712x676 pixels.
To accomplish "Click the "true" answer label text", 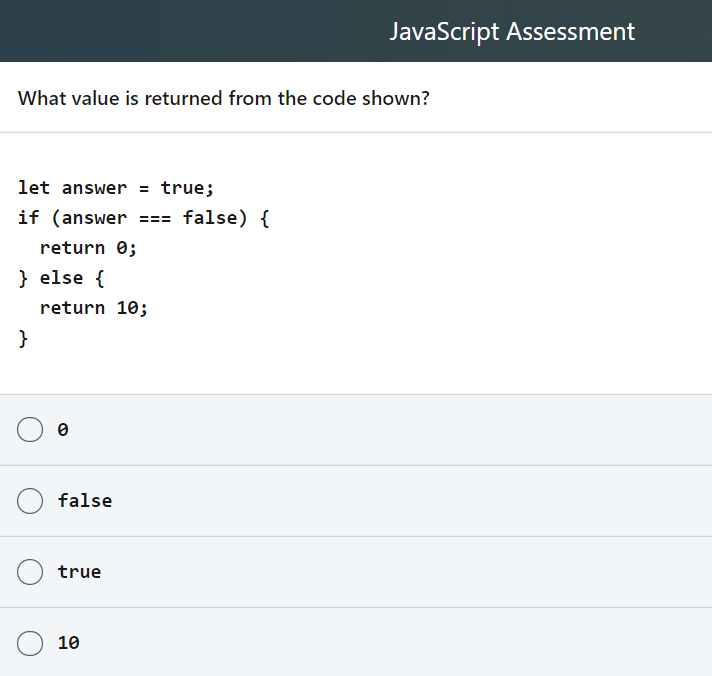I will 79,572.
